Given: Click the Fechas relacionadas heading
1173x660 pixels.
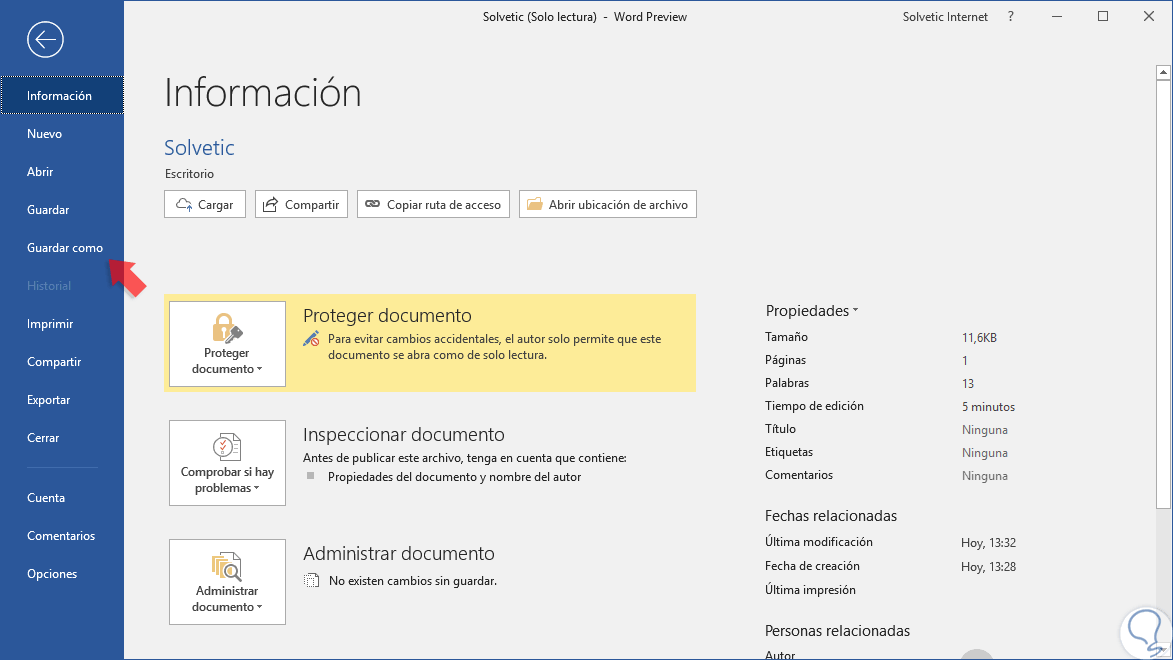Looking at the screenshot, I should [x=830, y=516].
